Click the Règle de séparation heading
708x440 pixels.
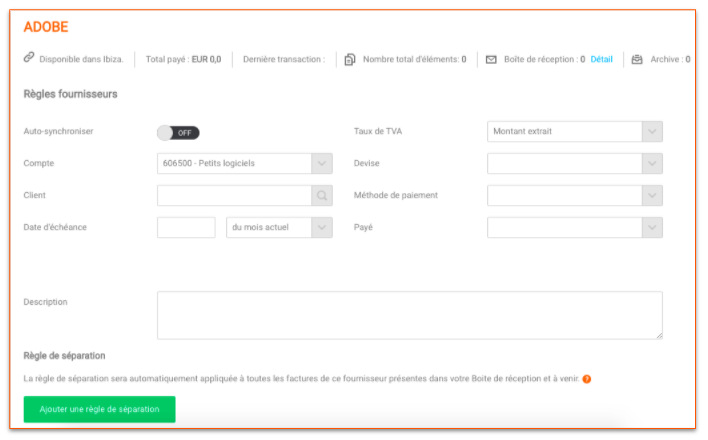[64, 356]
